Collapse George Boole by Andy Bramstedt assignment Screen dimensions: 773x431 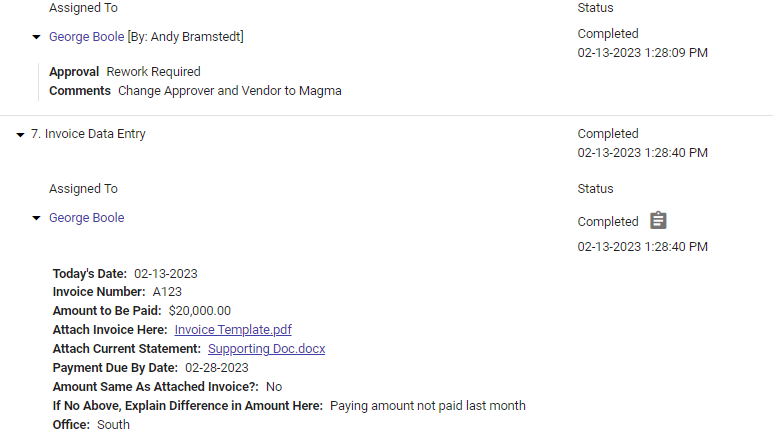(37, 38)
